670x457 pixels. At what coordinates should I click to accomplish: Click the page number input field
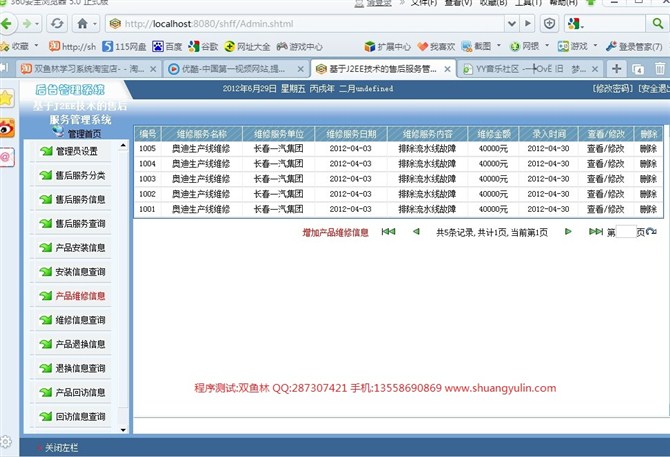pos(626,232)
